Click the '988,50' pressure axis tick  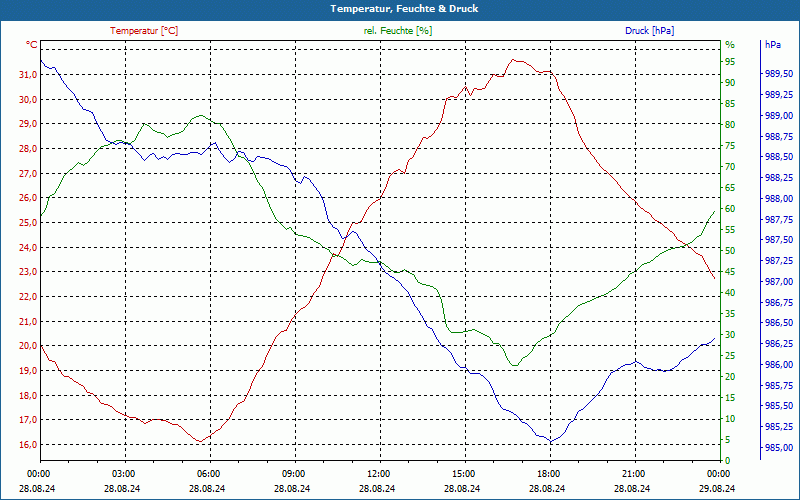[x=779, y=157]
